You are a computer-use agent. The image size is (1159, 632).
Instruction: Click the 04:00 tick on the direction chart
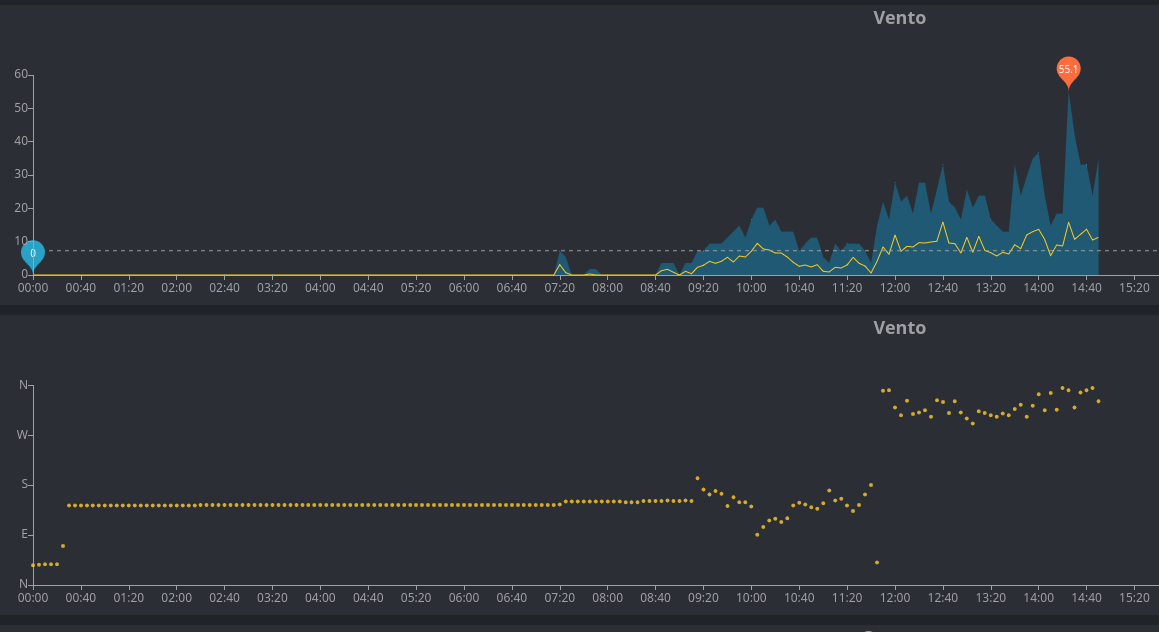click(320, 597)
